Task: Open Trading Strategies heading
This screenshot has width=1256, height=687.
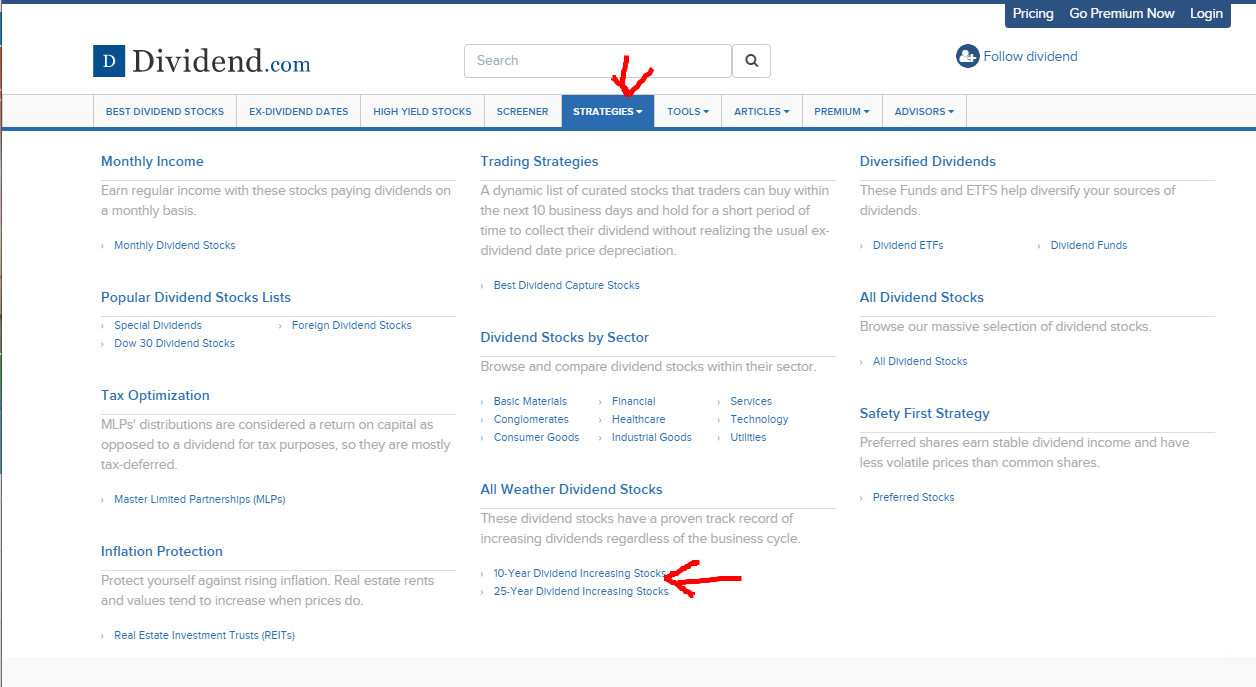Action: [539, 161]
